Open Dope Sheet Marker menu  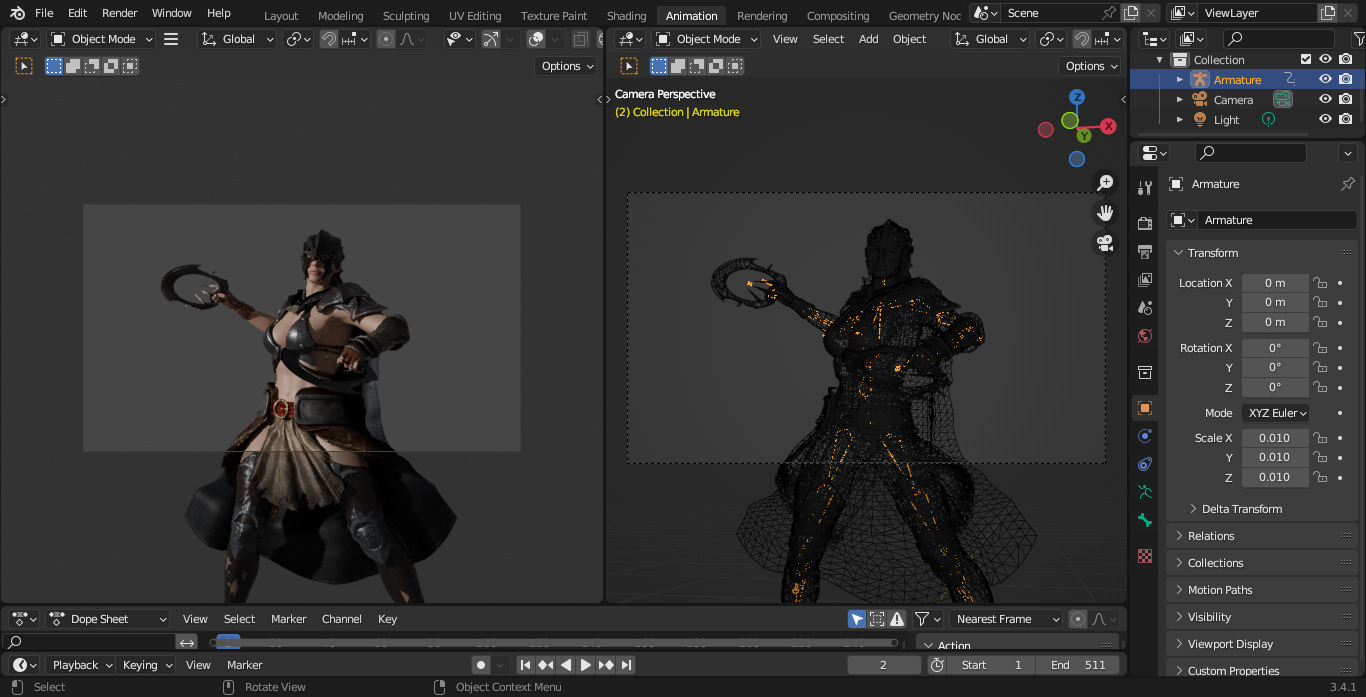click(289, 619)
